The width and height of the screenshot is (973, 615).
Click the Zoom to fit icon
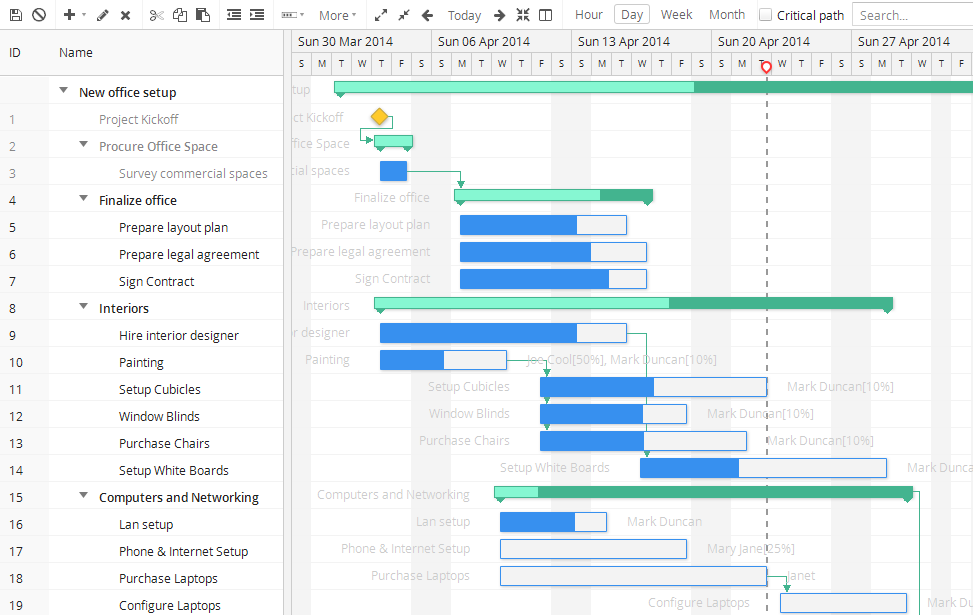(x=523, y=15)
